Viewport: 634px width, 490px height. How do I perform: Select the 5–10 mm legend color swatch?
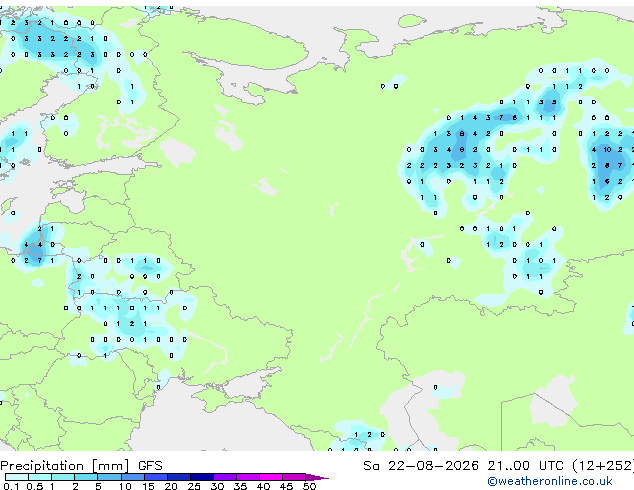click(109, 477)
